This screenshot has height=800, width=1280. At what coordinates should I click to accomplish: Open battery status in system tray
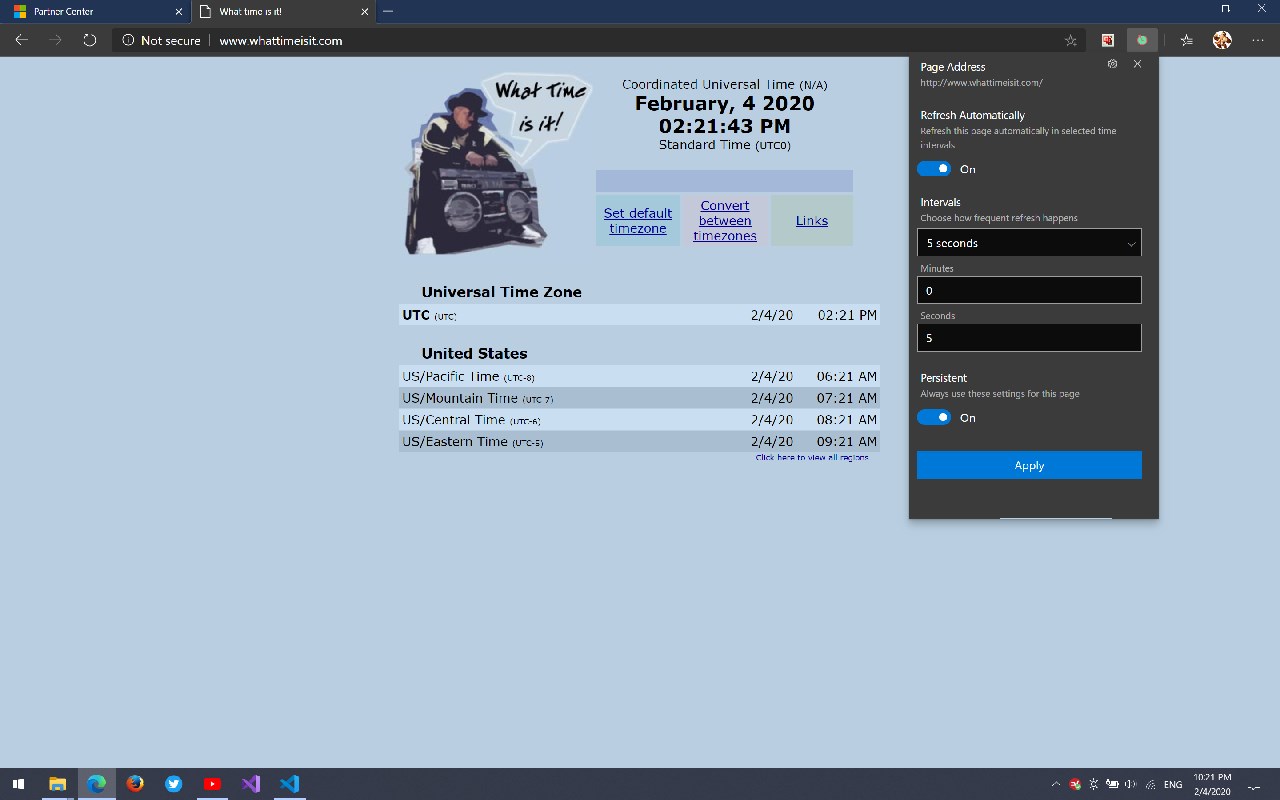pyautogui.click(x=1112, y=785)
